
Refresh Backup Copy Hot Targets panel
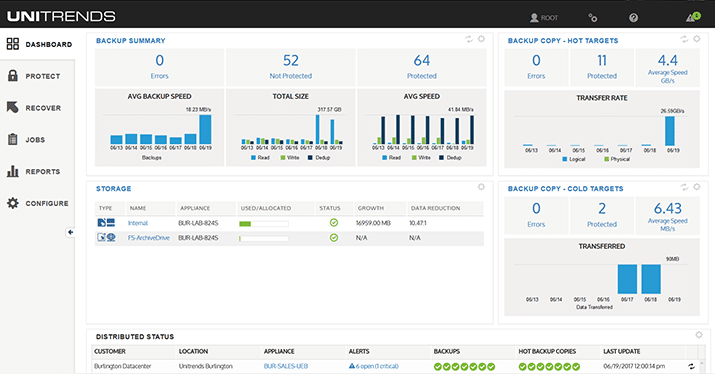684,39
